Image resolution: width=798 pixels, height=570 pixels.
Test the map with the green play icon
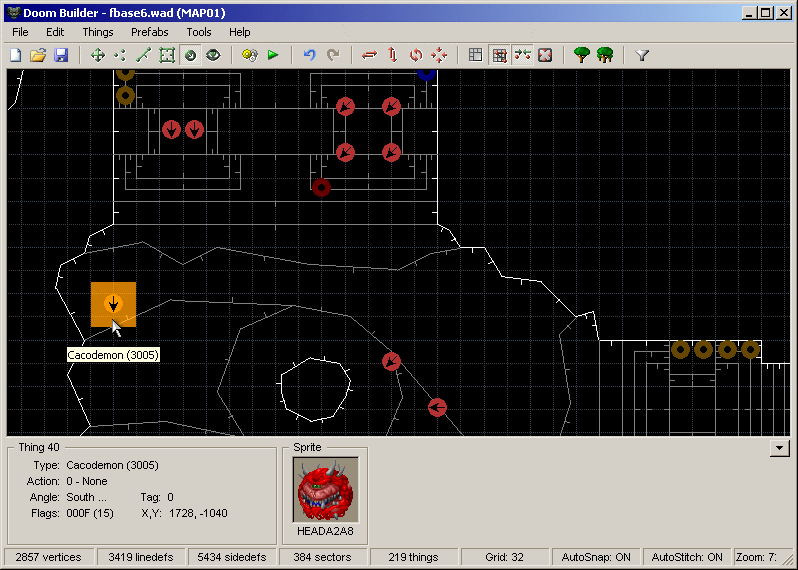coord(273,55)
